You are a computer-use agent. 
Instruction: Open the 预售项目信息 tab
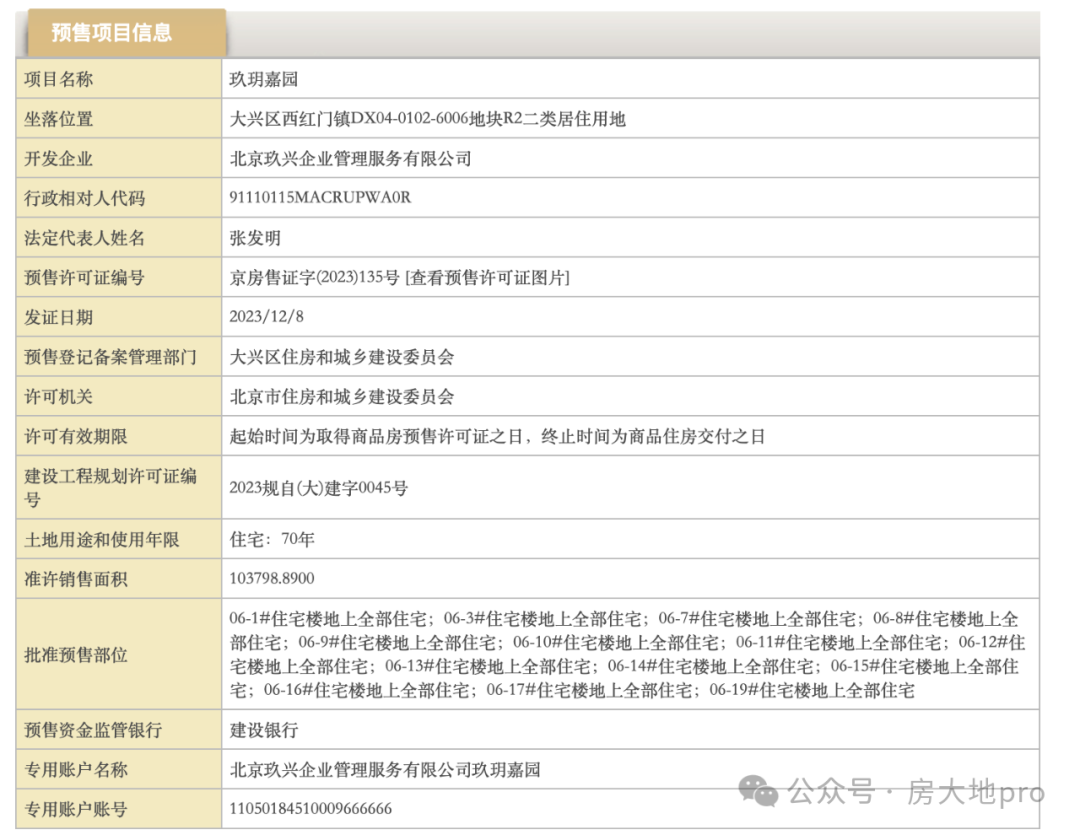click(126, 32)
